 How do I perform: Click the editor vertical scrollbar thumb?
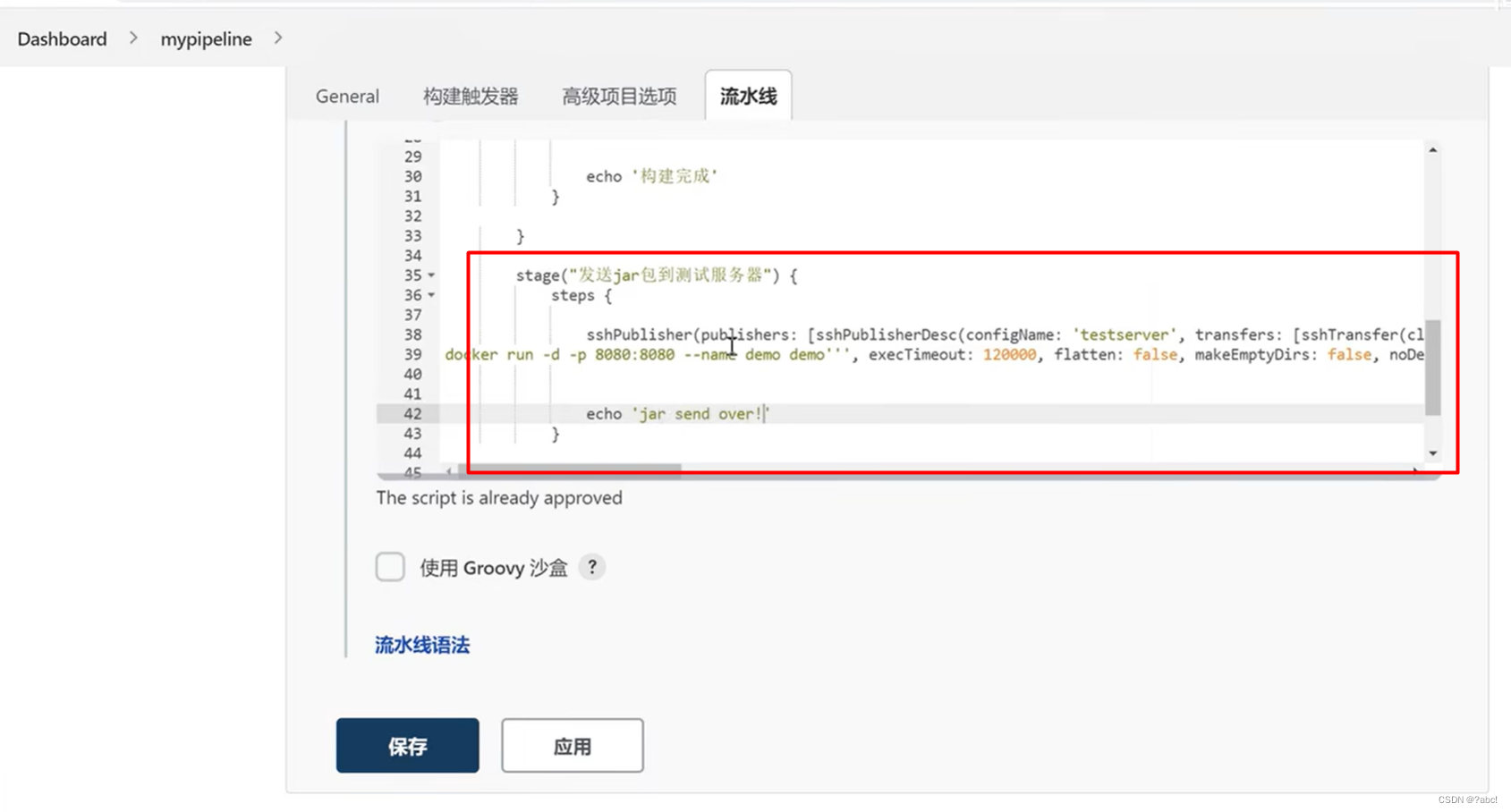pyautogui.click(x=1432, y=367)
